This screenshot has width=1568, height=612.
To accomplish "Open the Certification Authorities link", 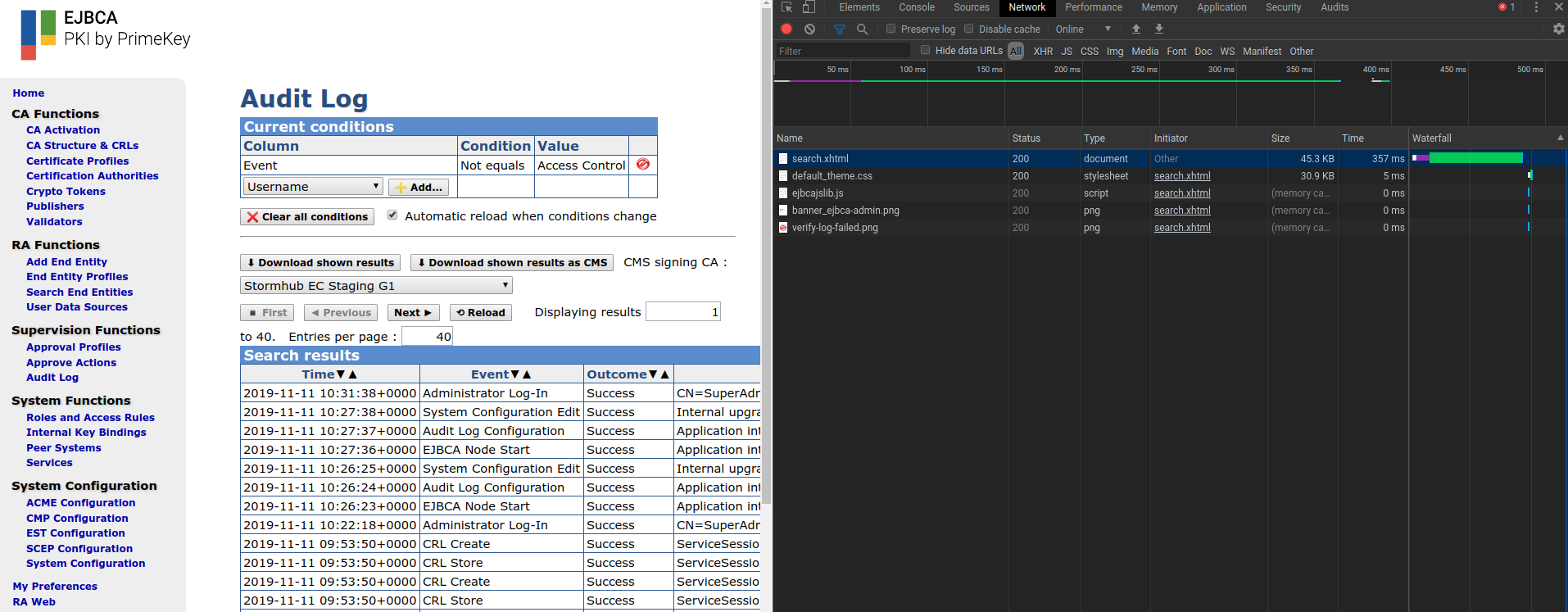I will click(92, 176).
